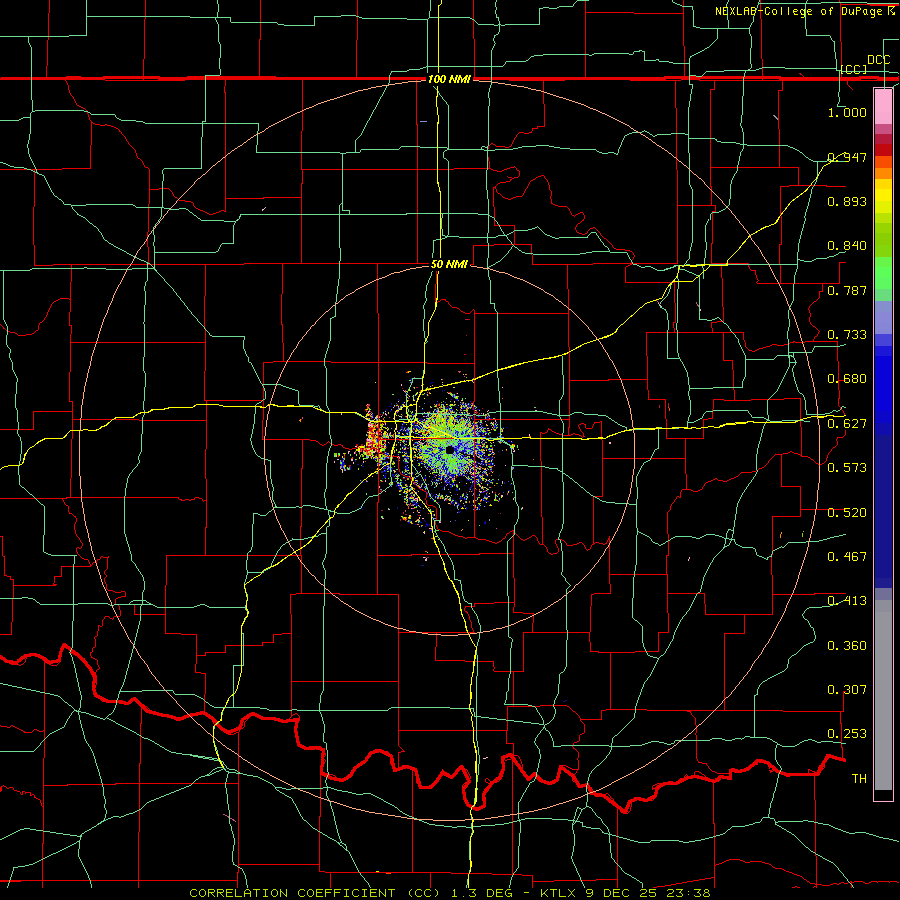Click the 100 NMI range ring label
900x900 pixels.
[449, 79]
